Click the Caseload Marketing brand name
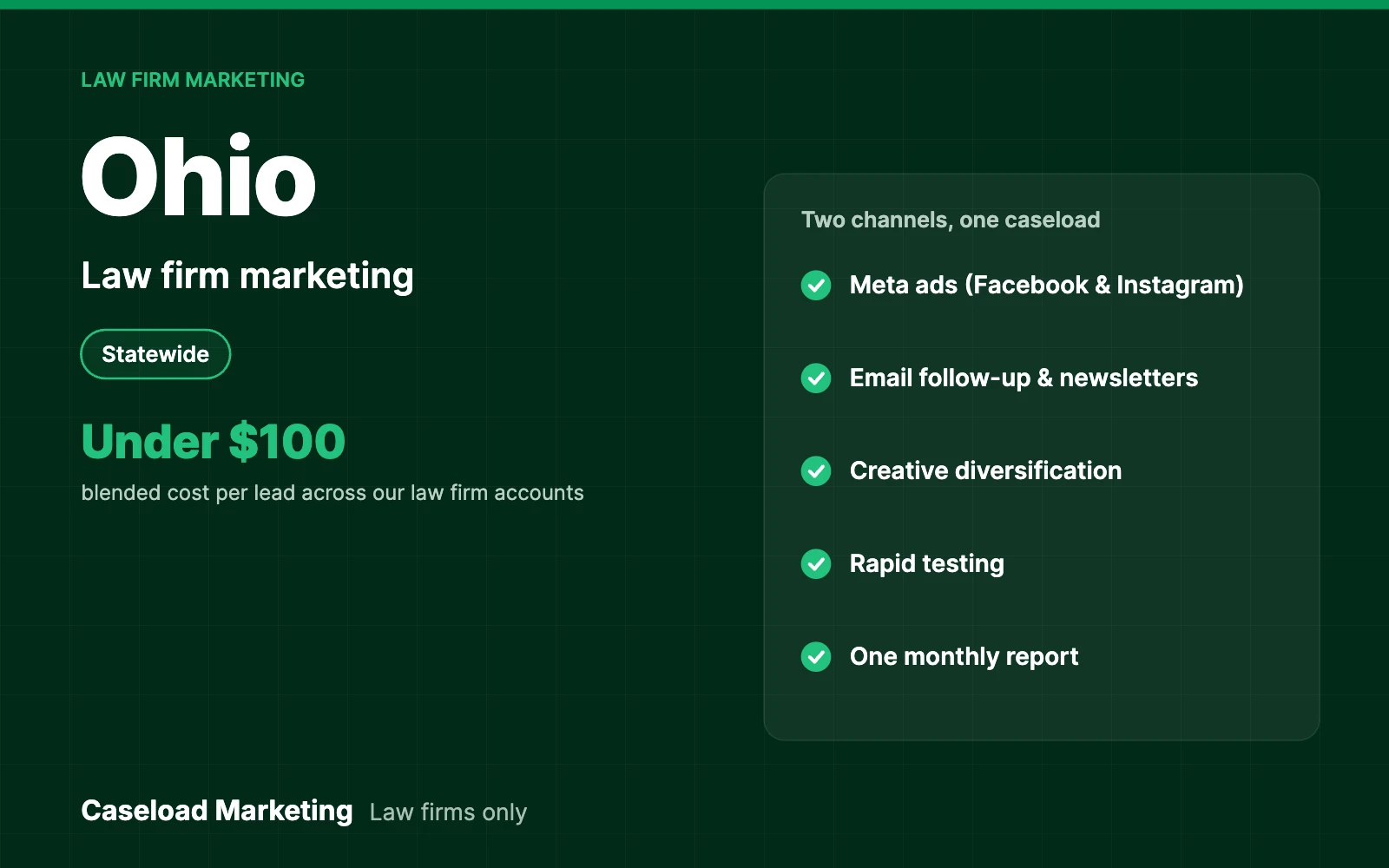Image resolution: width=1389 pixels, height=868 pixels. click(x=217, y=811)
